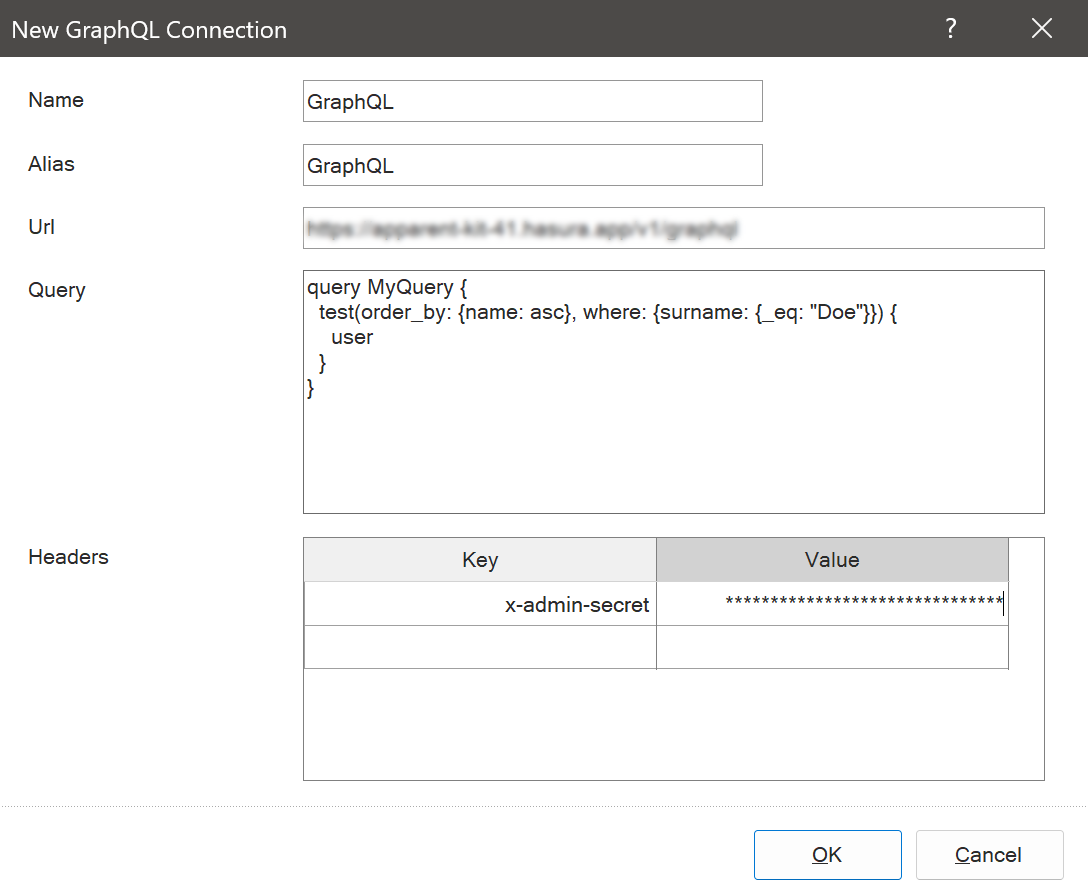The image size is (1088, 894).
Task: Click the test(order_by...) query line
Action: click(608, 312)
